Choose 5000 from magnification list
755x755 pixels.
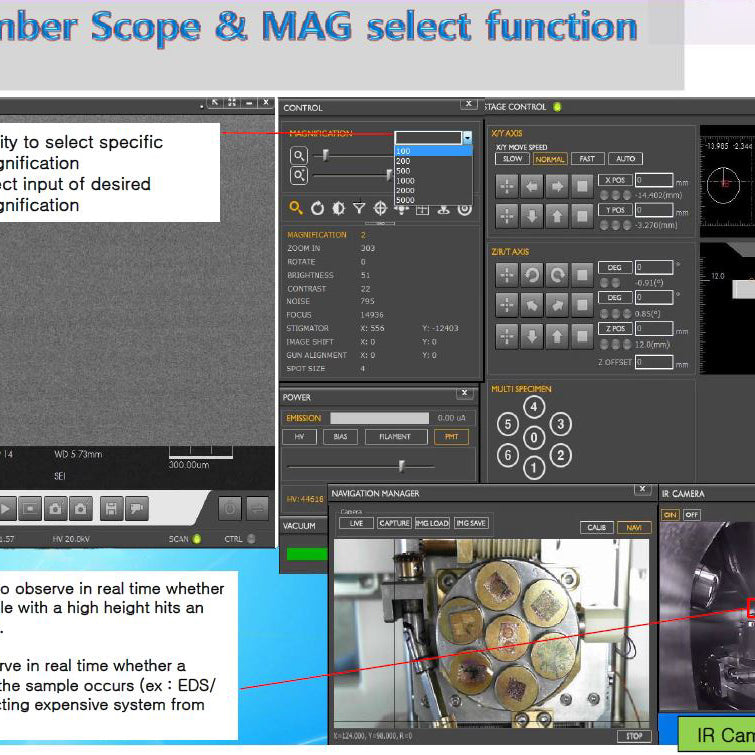433,200
